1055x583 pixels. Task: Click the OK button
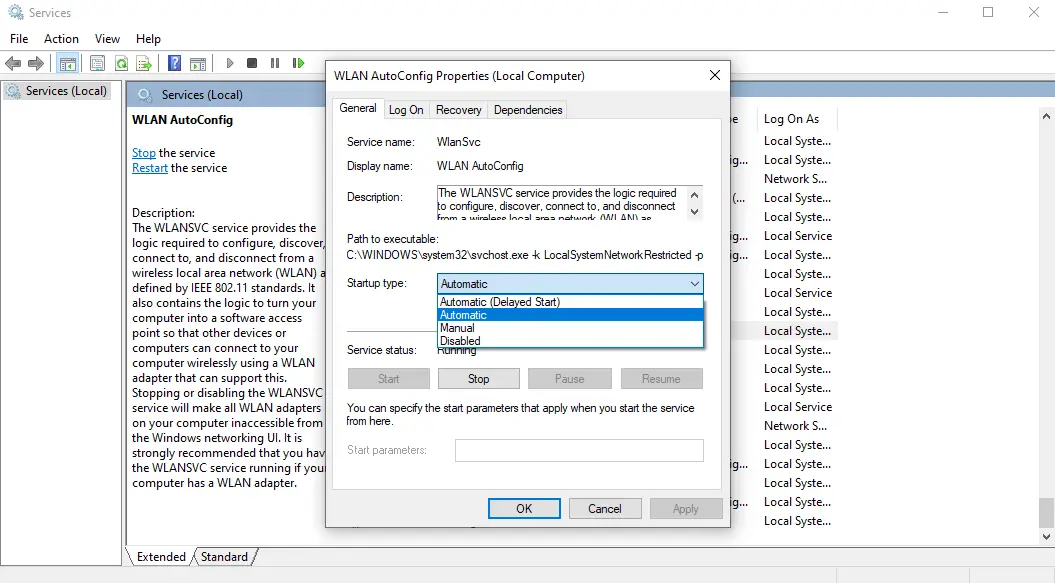click(x=524, y=509)
